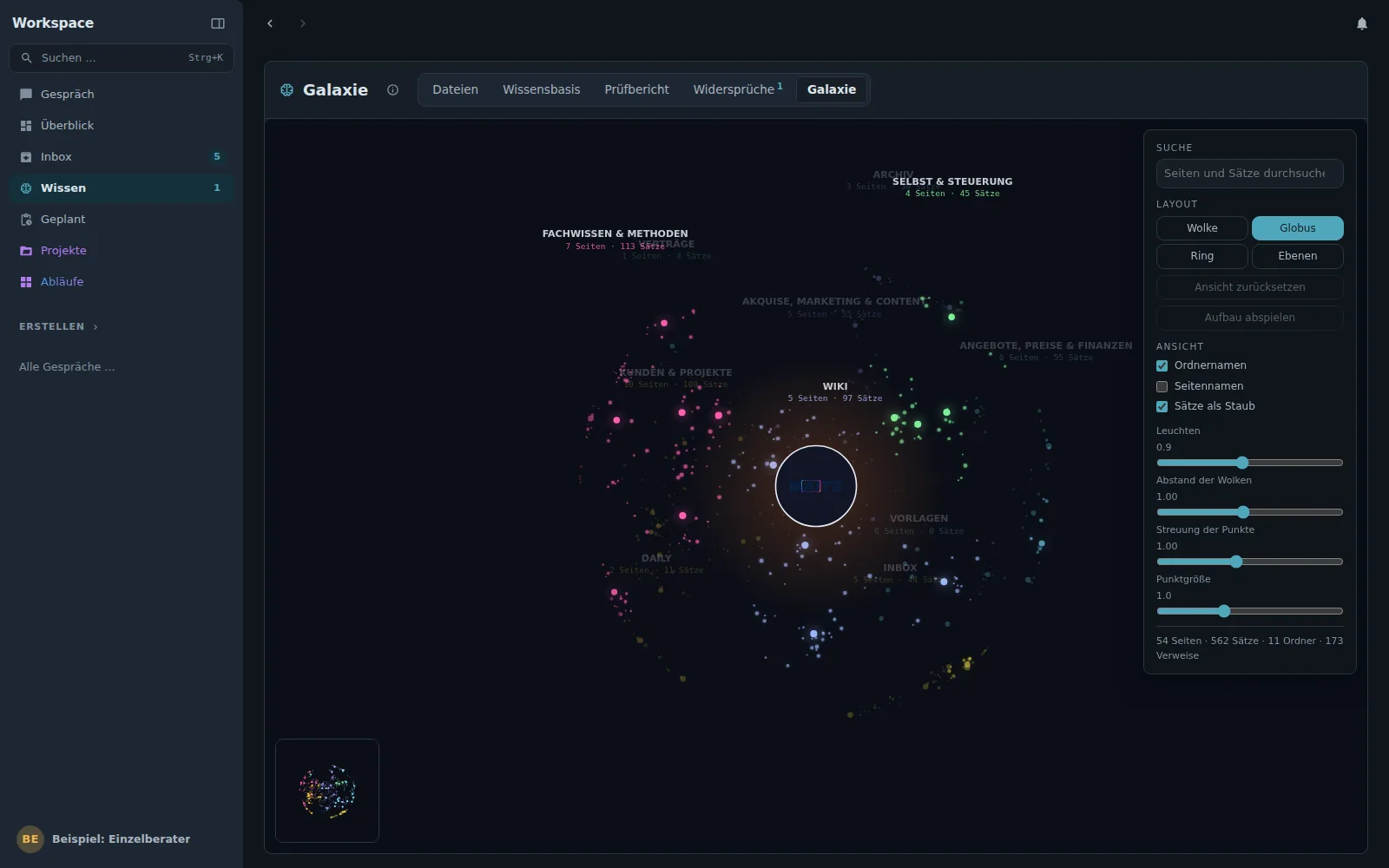1389x868 pixels.
Task: Open Projekte in the sidebar
Action: point(122,250)
